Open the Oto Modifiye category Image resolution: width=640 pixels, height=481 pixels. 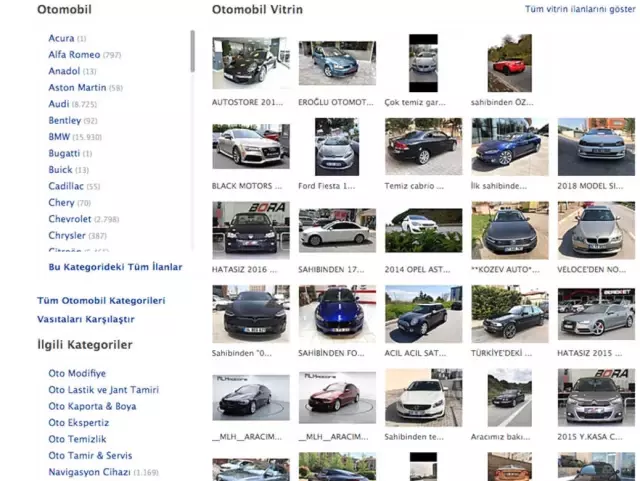coord(77,373)
